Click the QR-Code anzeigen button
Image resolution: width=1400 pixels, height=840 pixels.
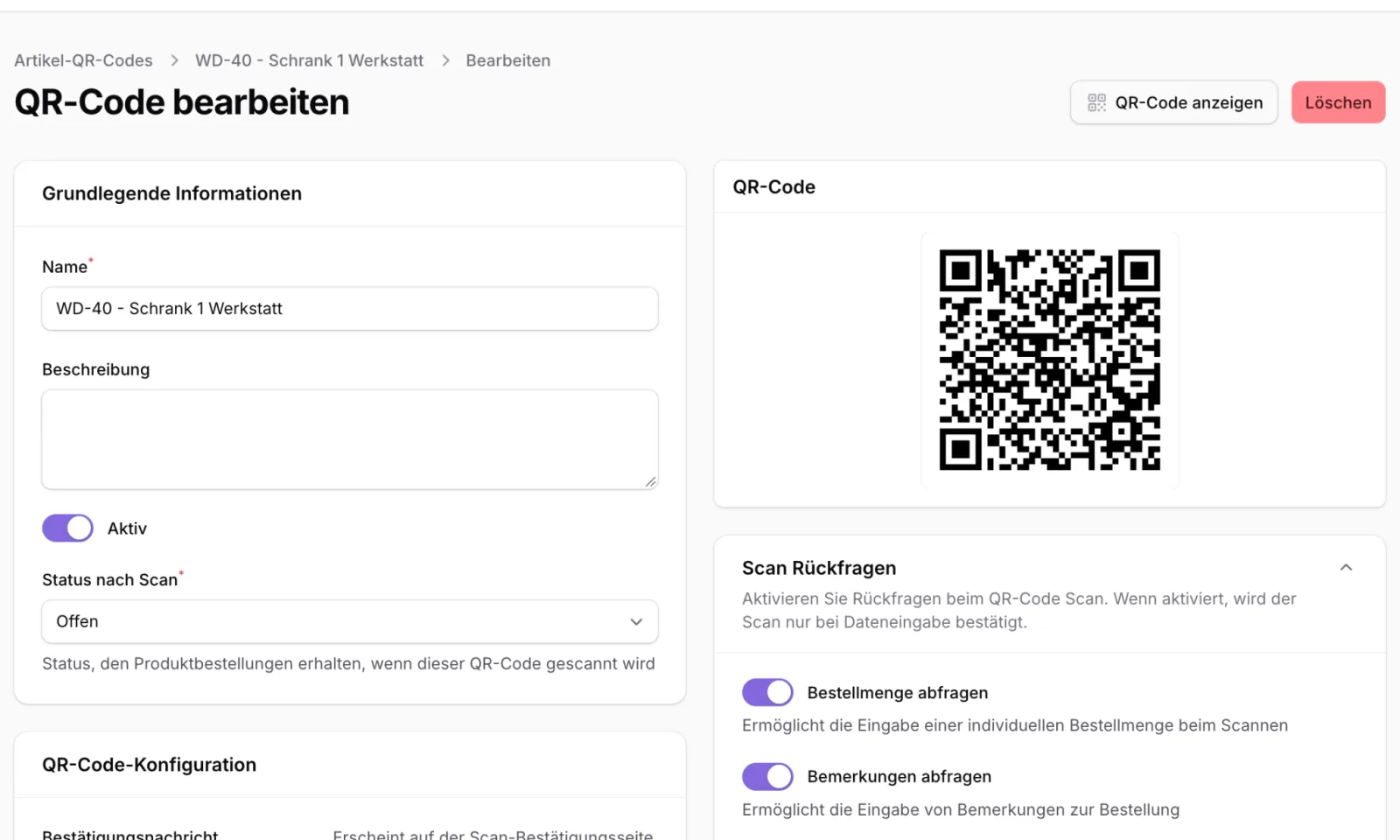pyautogui.click(x=1173, y=102)
